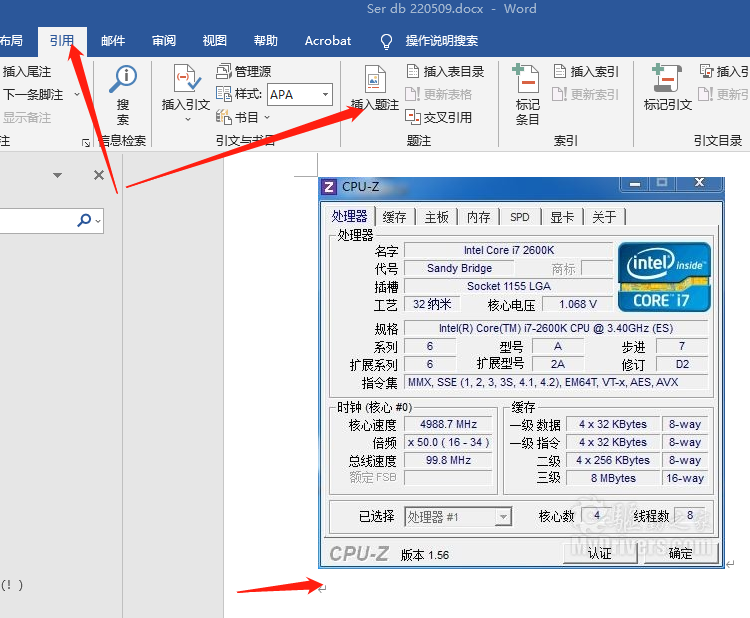The height and width of the screenshot is (618, 750).
Task: Place cursor at paragraph mark below image
Action: click(322, 588)
